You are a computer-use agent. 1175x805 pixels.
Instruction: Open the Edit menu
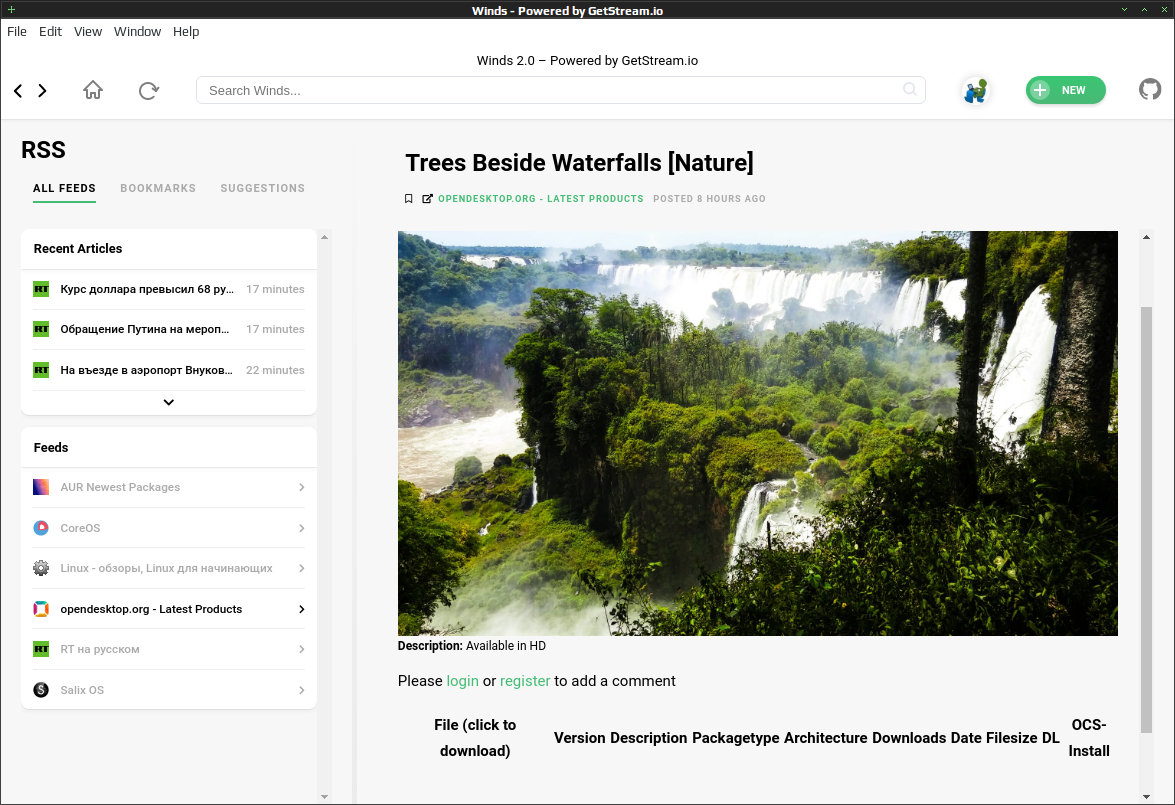50,31
